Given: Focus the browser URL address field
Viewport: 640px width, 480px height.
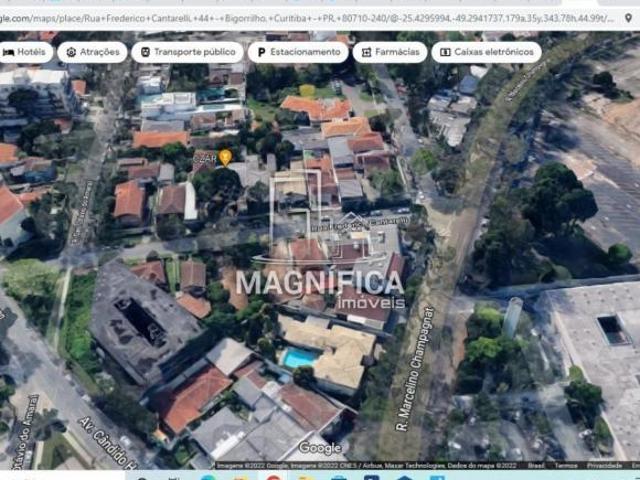Looking at the screenshot, I should coord(308,18).
